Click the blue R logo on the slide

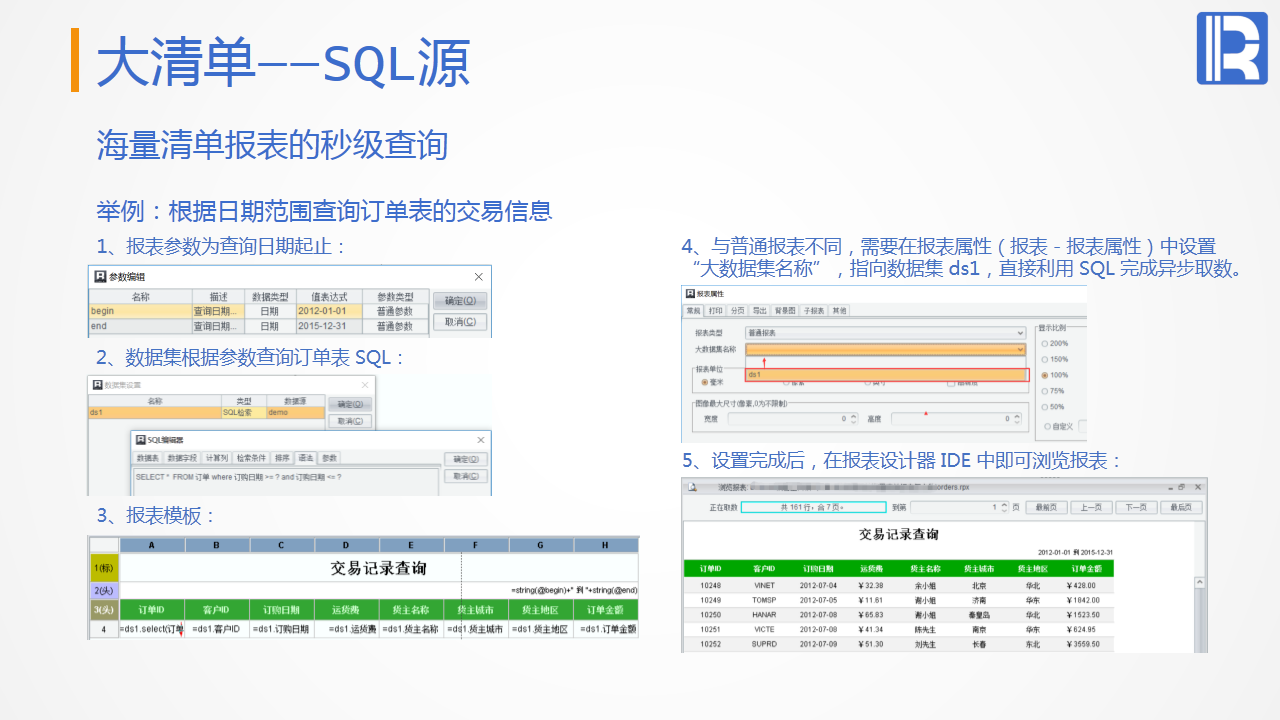[x=1232, y=49]
